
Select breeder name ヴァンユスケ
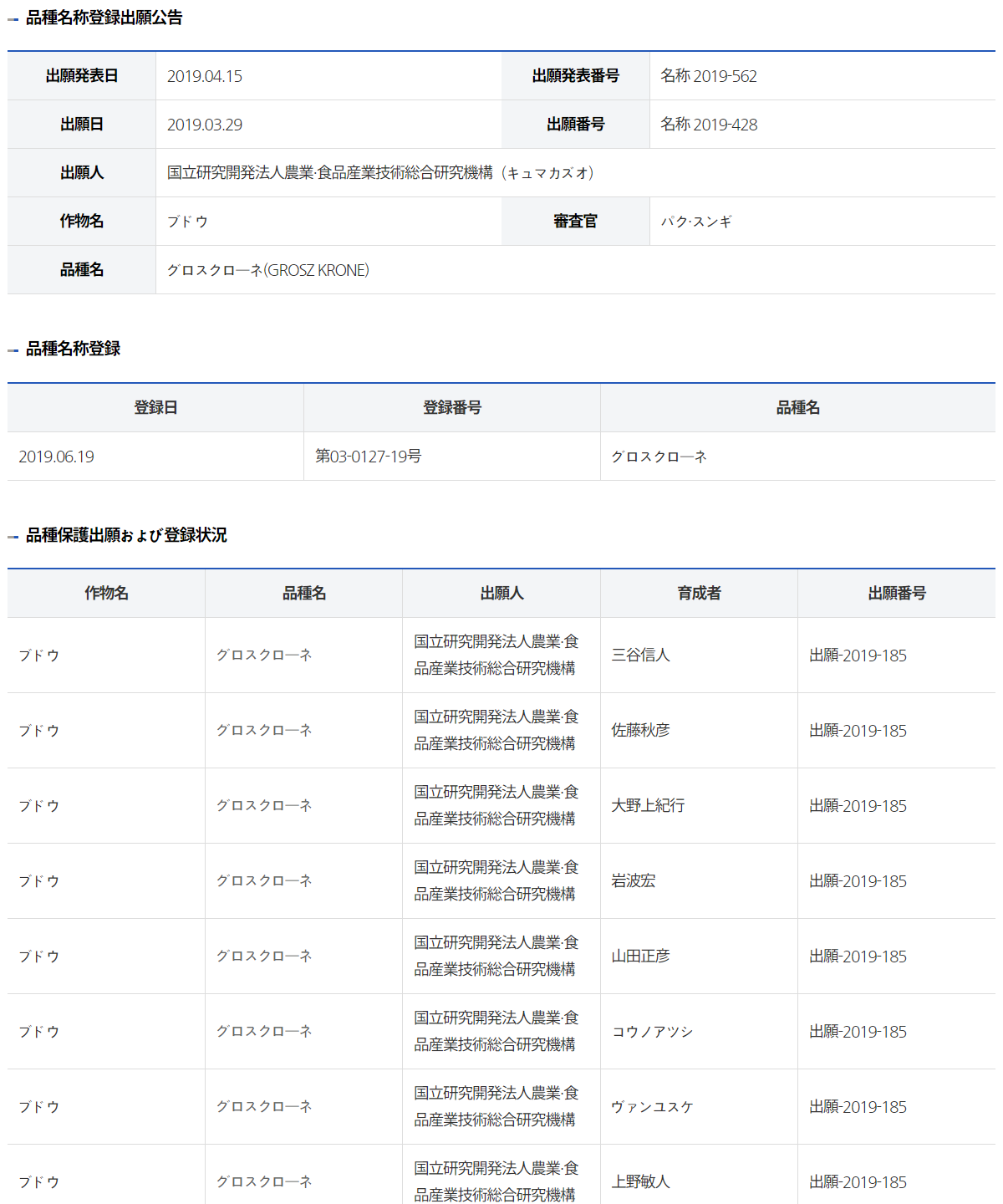click(653, 1107)
